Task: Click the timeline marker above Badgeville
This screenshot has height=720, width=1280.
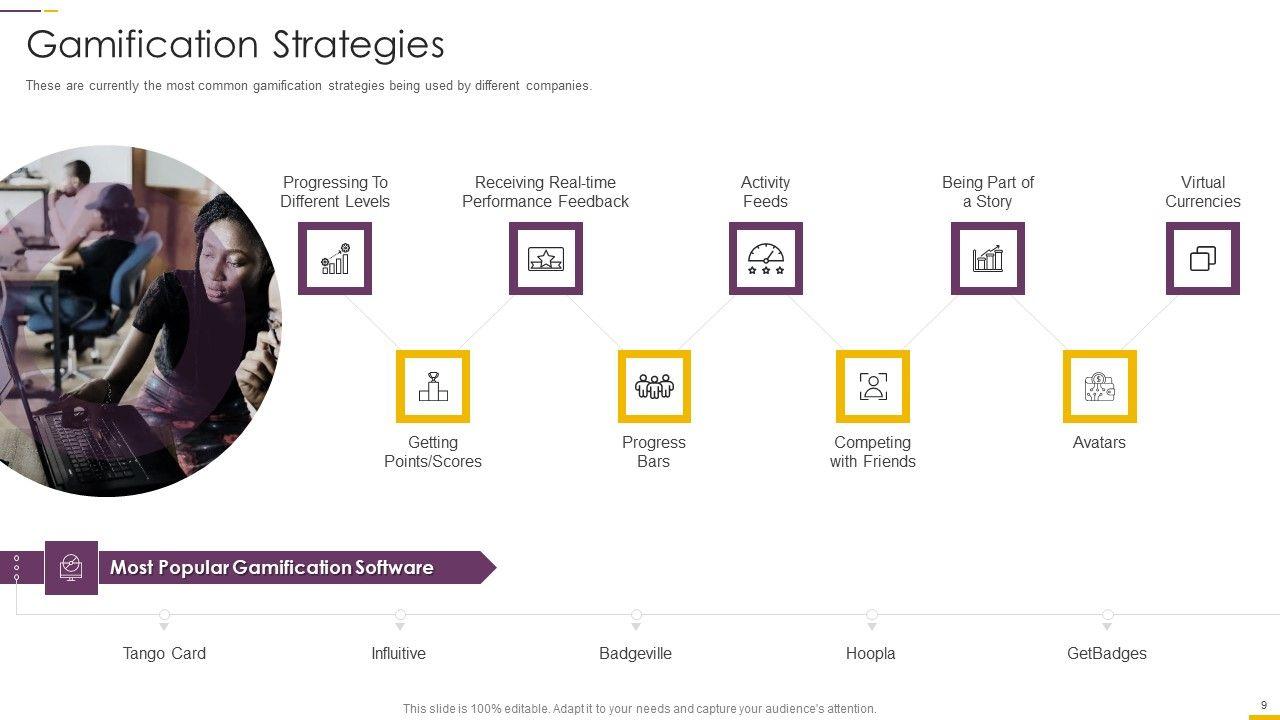Action: point(636,616)
